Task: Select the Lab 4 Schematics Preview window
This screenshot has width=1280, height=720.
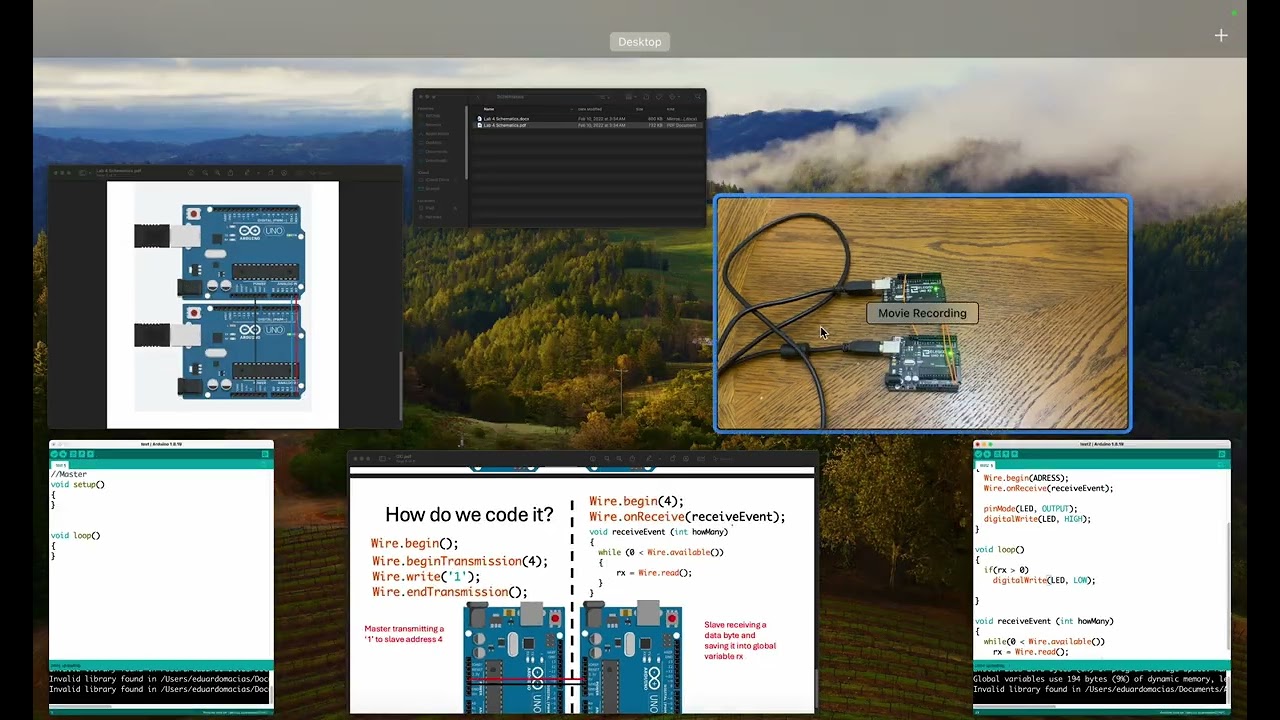Action: 224,298
